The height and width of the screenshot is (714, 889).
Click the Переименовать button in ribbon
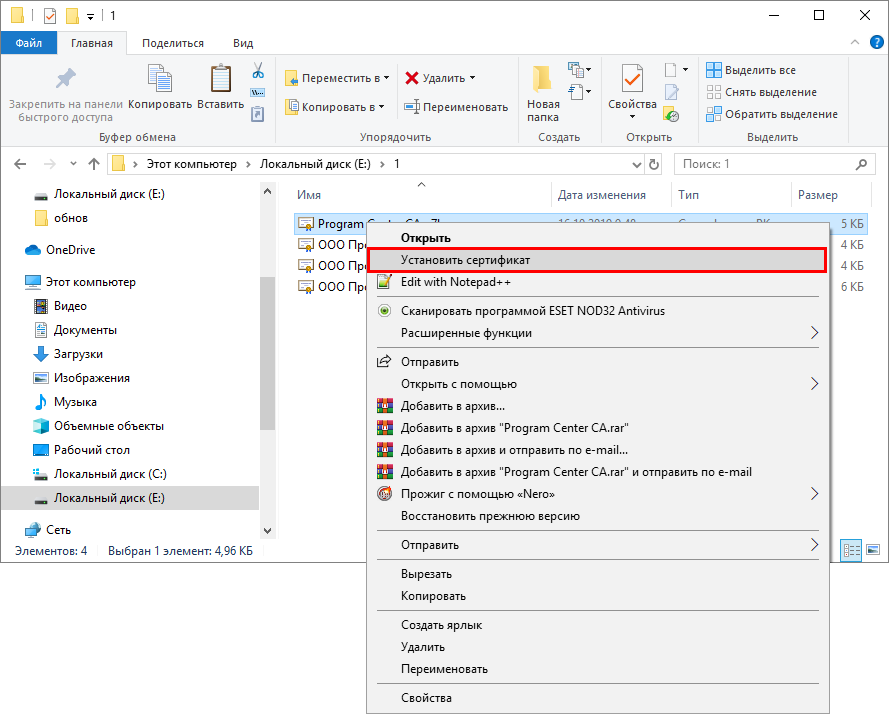[456, 107]
